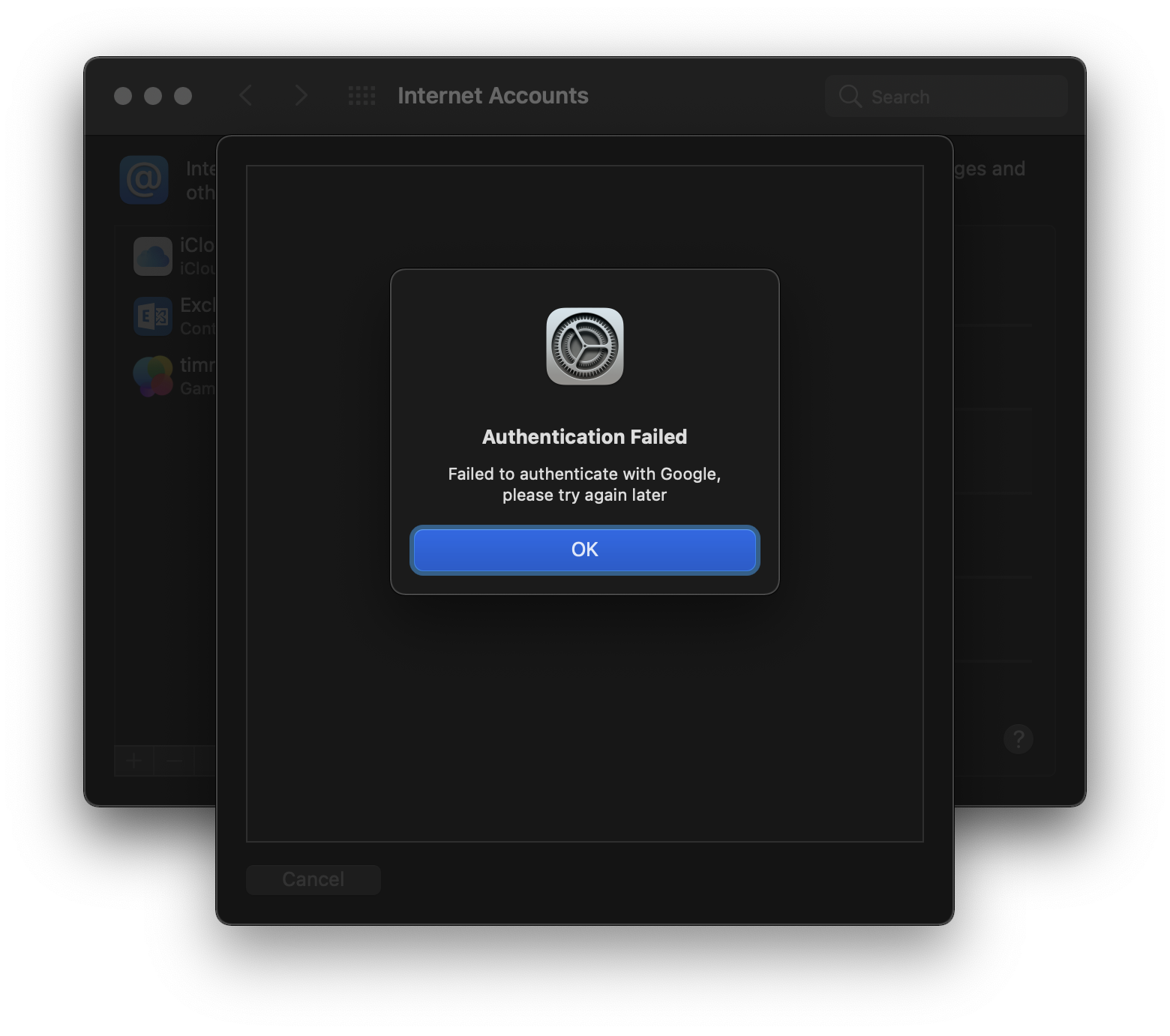Click the Internet Accounts window title

point(493,96)
